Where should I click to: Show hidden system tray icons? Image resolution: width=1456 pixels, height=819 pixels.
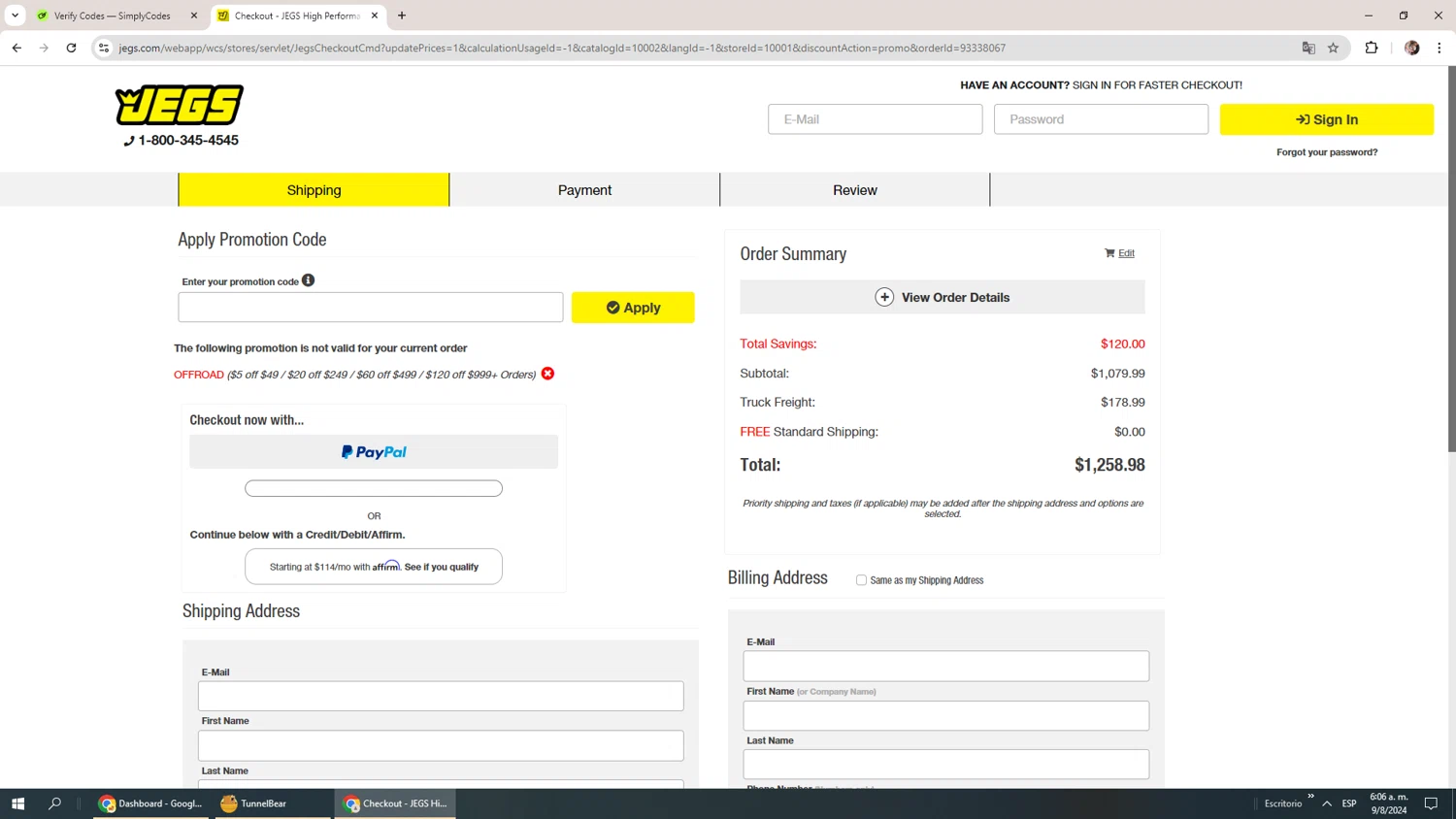coord(1327,803)
